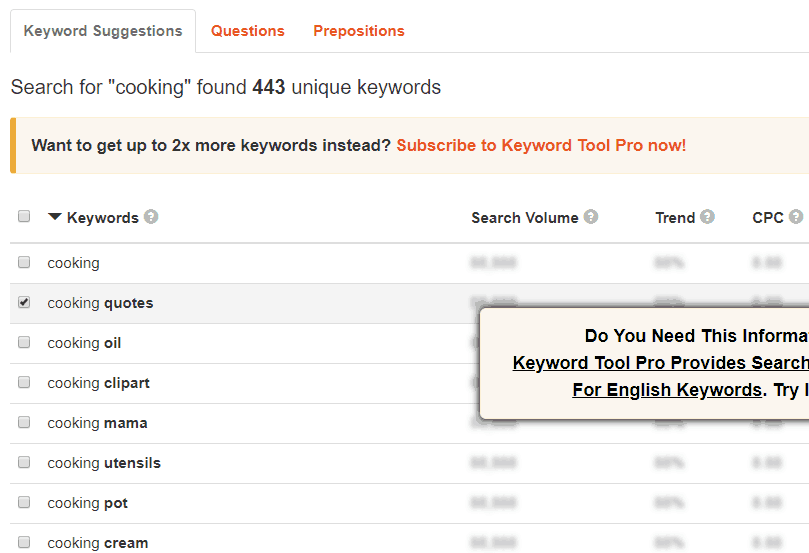Toggle the select-all keywords checkbox
This screenshot has width=809, height=553.
(24, 216)
